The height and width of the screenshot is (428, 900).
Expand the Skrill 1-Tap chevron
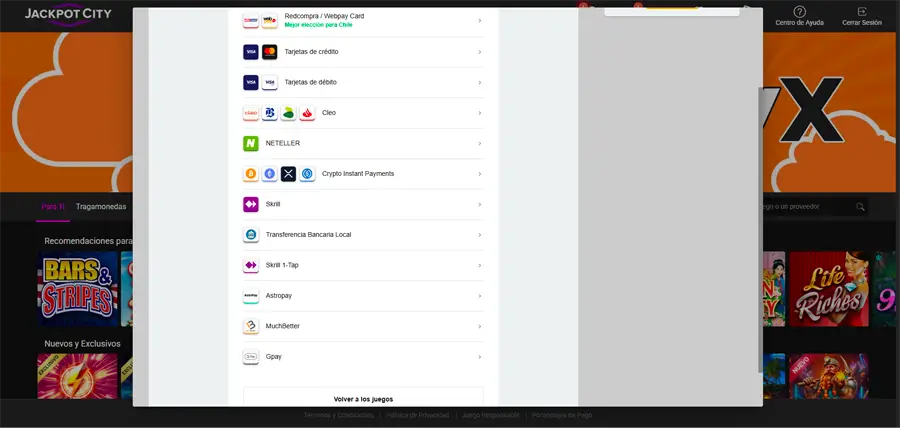480,265
